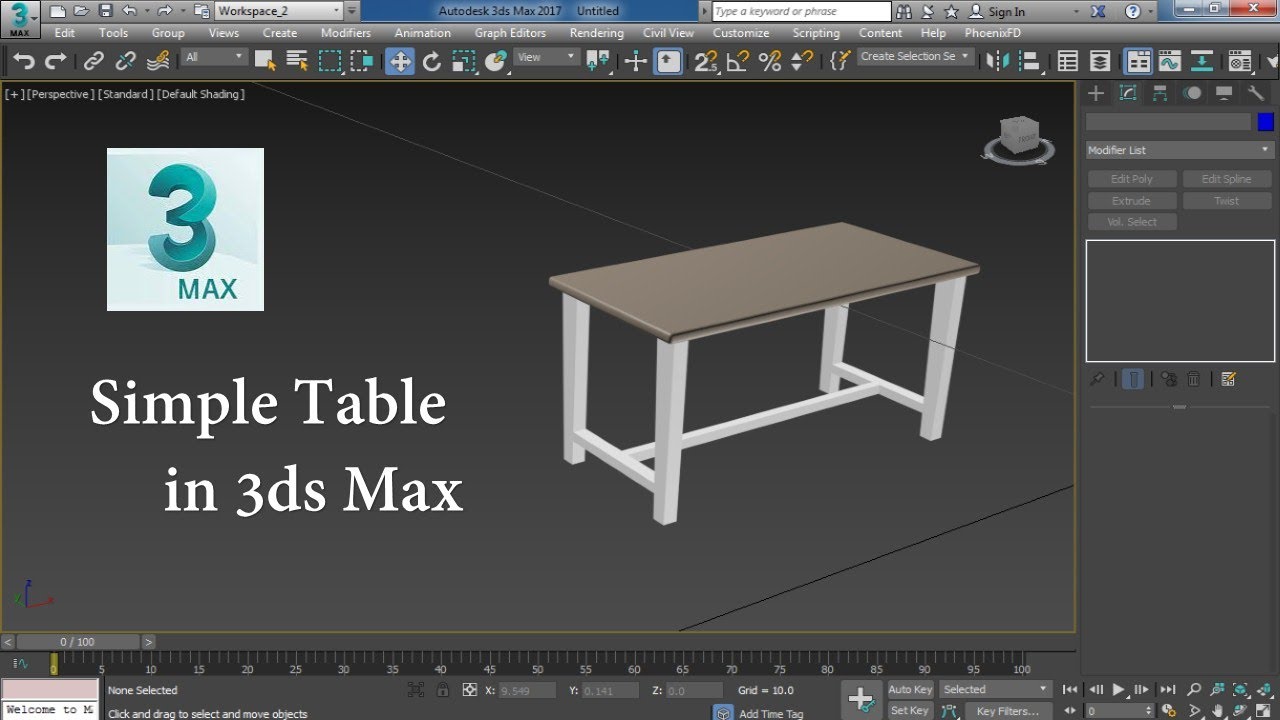
Task: Open Select by Name dialog
Action: [298, 61]
